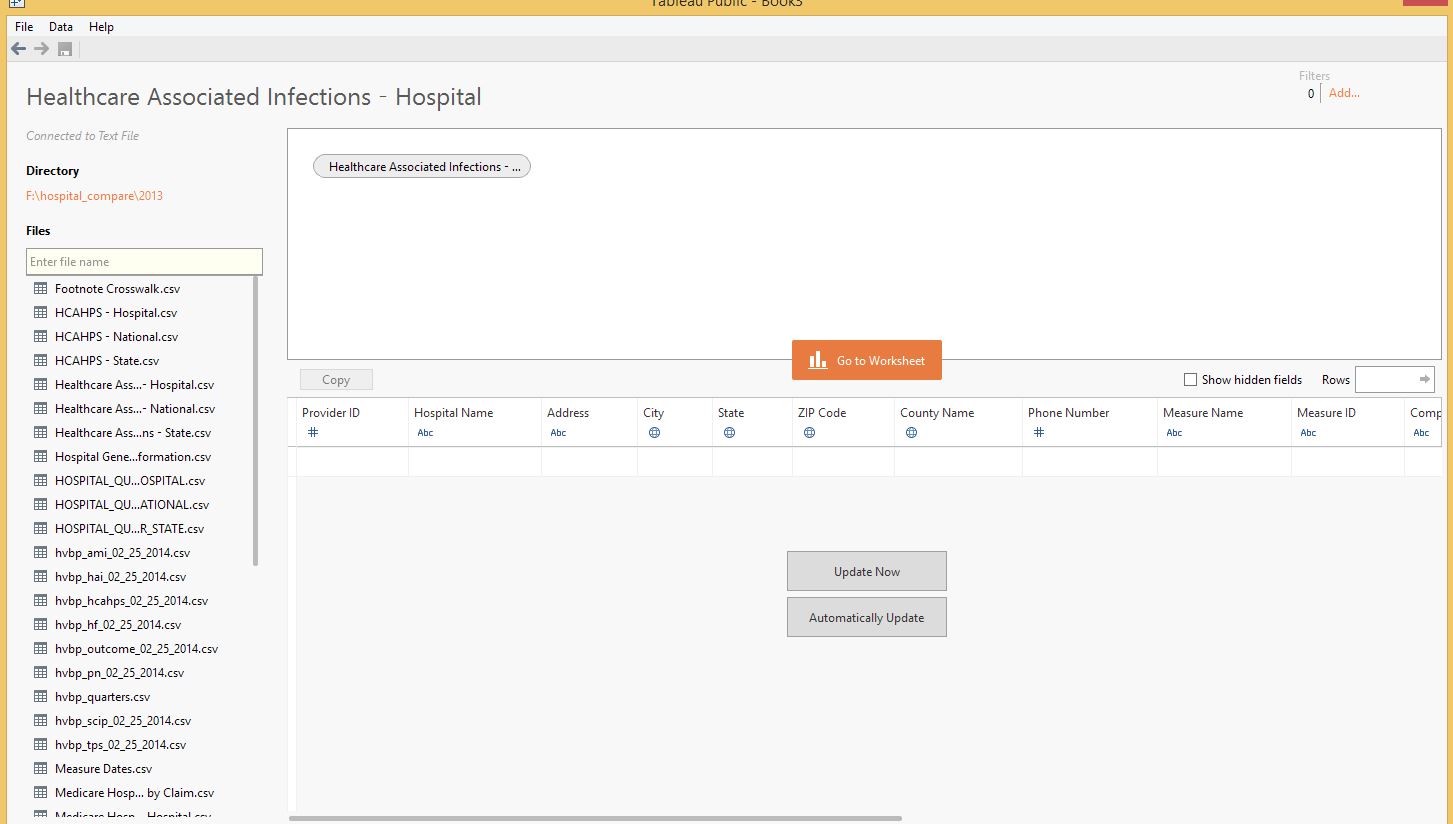Viewport: 1453px width, 824px height.
Task: Click the table icon beside Hospital Gene...formation.csv
Action: (x=41, y=456)
